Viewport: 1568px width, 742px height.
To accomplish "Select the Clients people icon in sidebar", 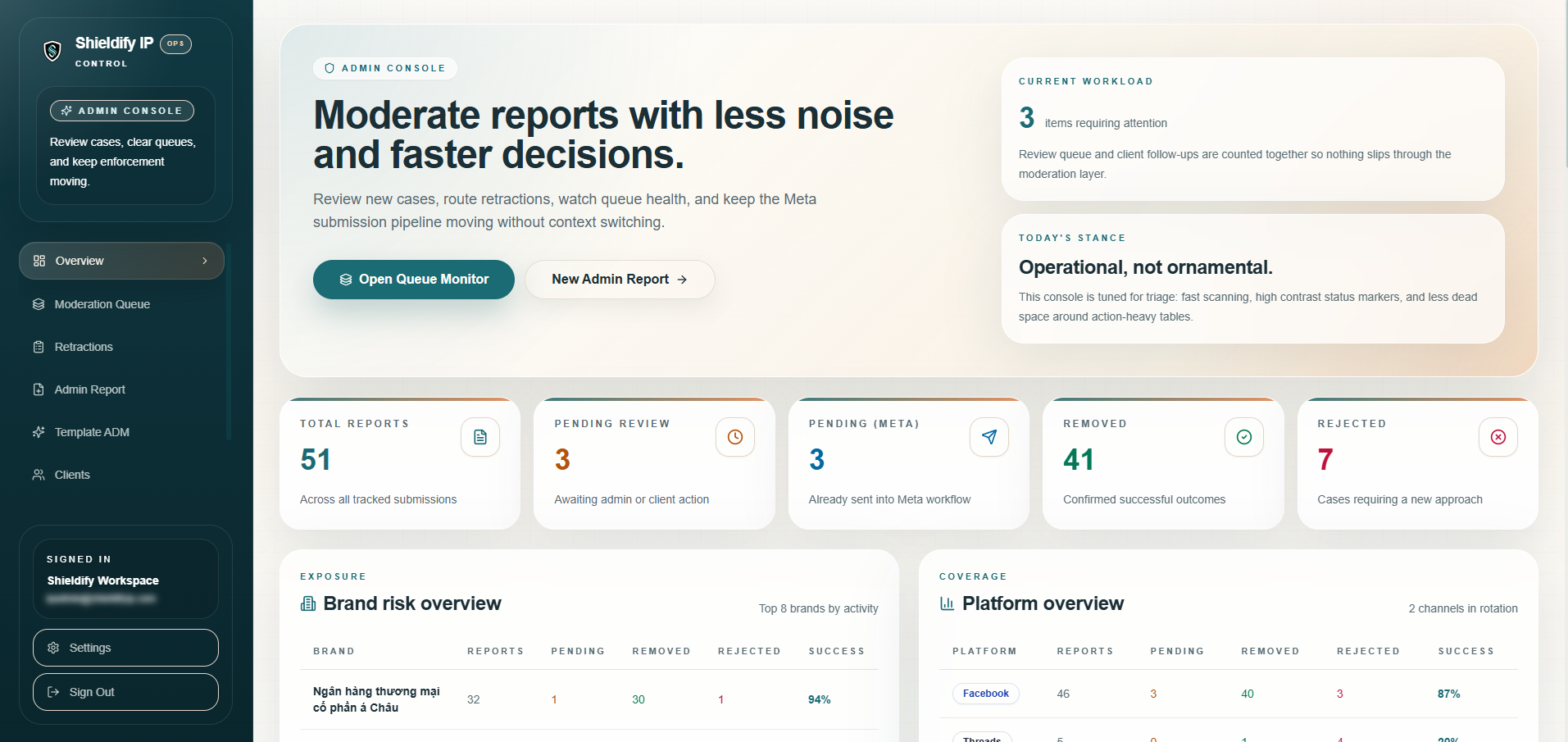I will click(x=39, y=474).
